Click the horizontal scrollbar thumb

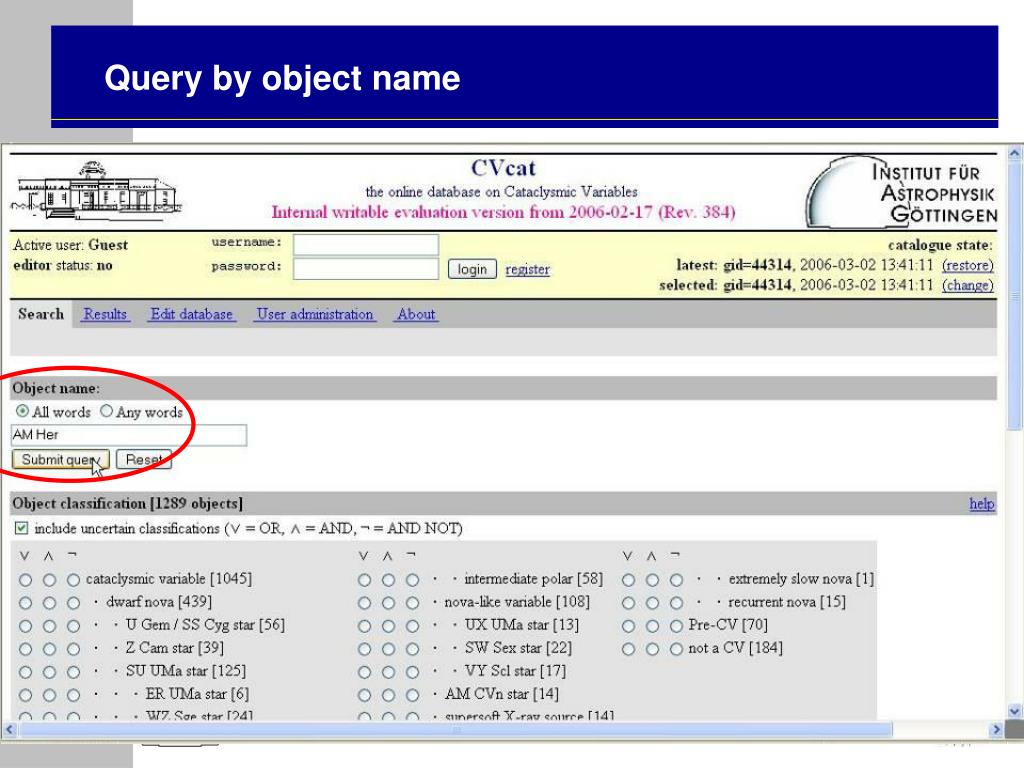456,729
